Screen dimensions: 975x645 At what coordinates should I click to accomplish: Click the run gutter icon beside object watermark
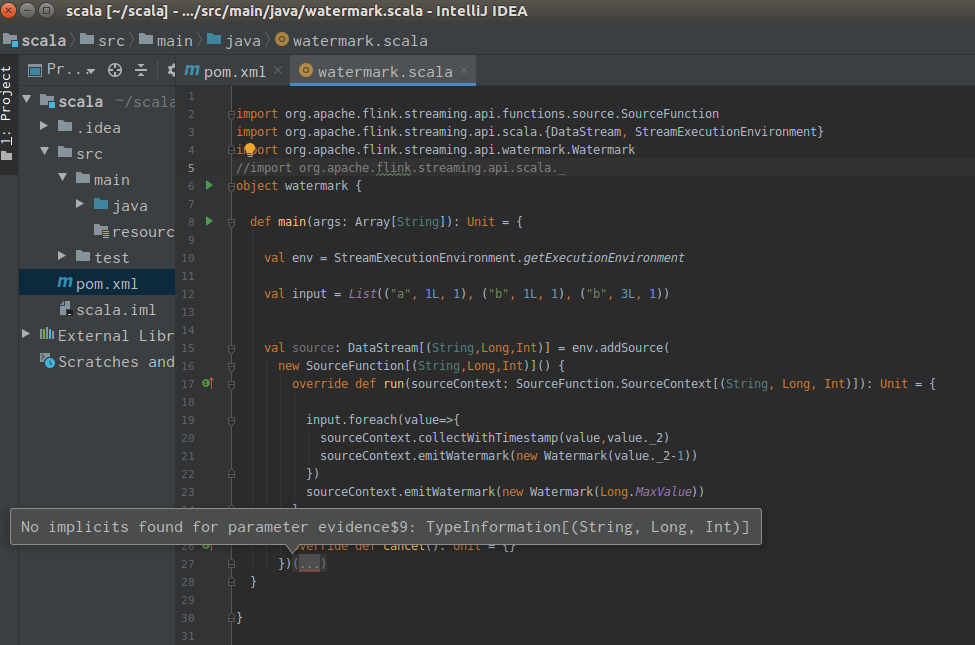210,185
